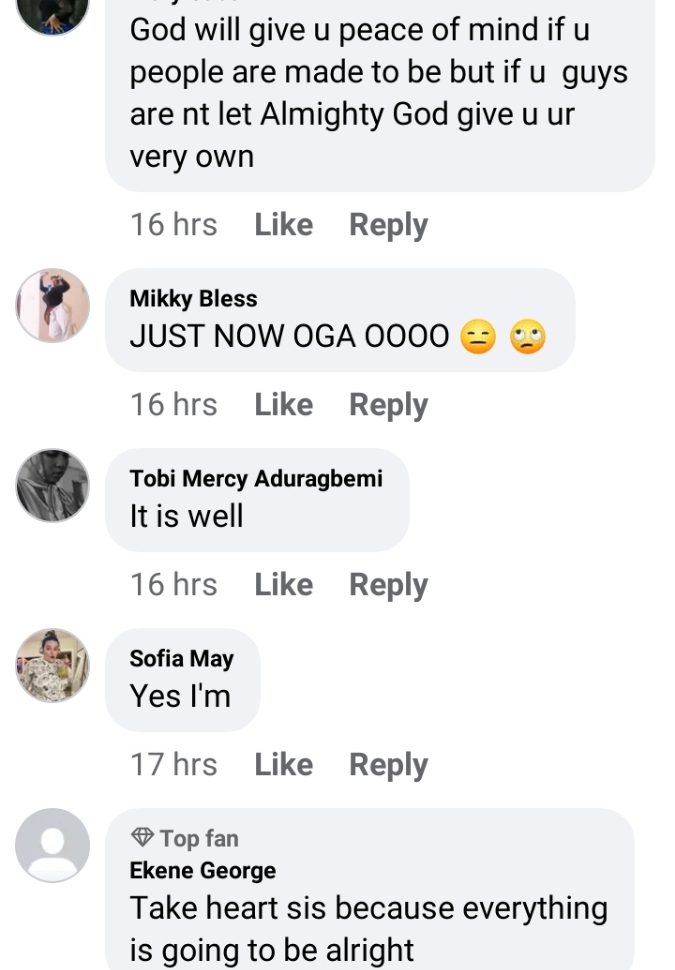Tap Ekene George's default avatar icon
Image resolution: width=675 pixels, height=970 pixels.
(x=52, y=845)
